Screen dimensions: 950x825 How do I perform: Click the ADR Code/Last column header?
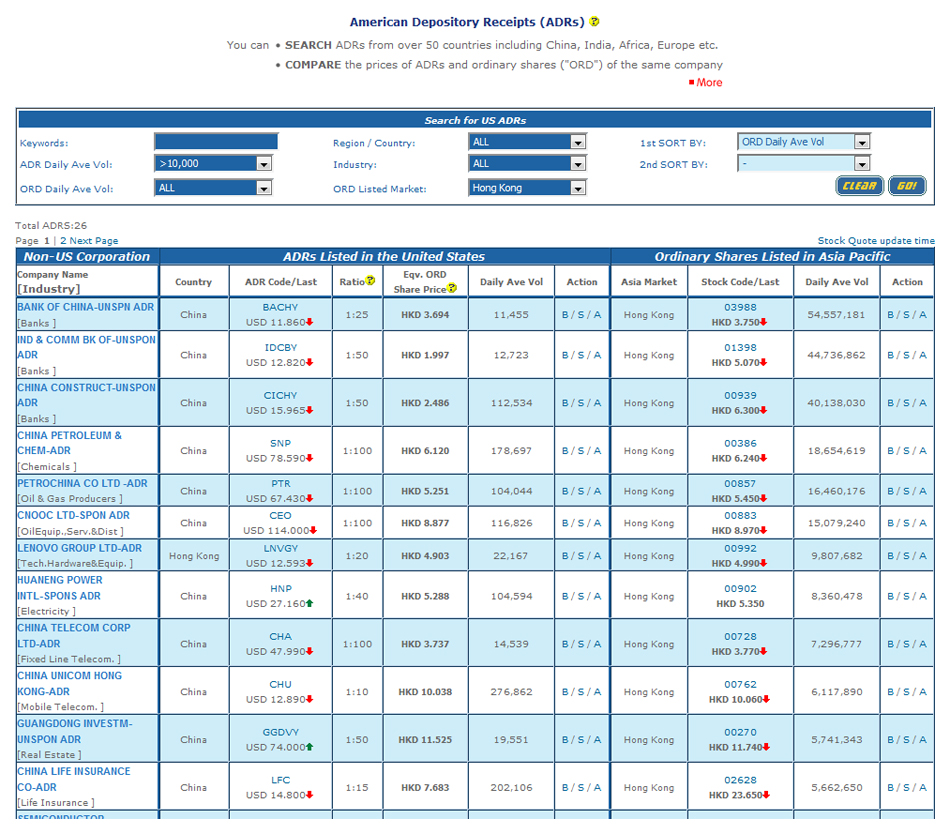coord(281,282)
